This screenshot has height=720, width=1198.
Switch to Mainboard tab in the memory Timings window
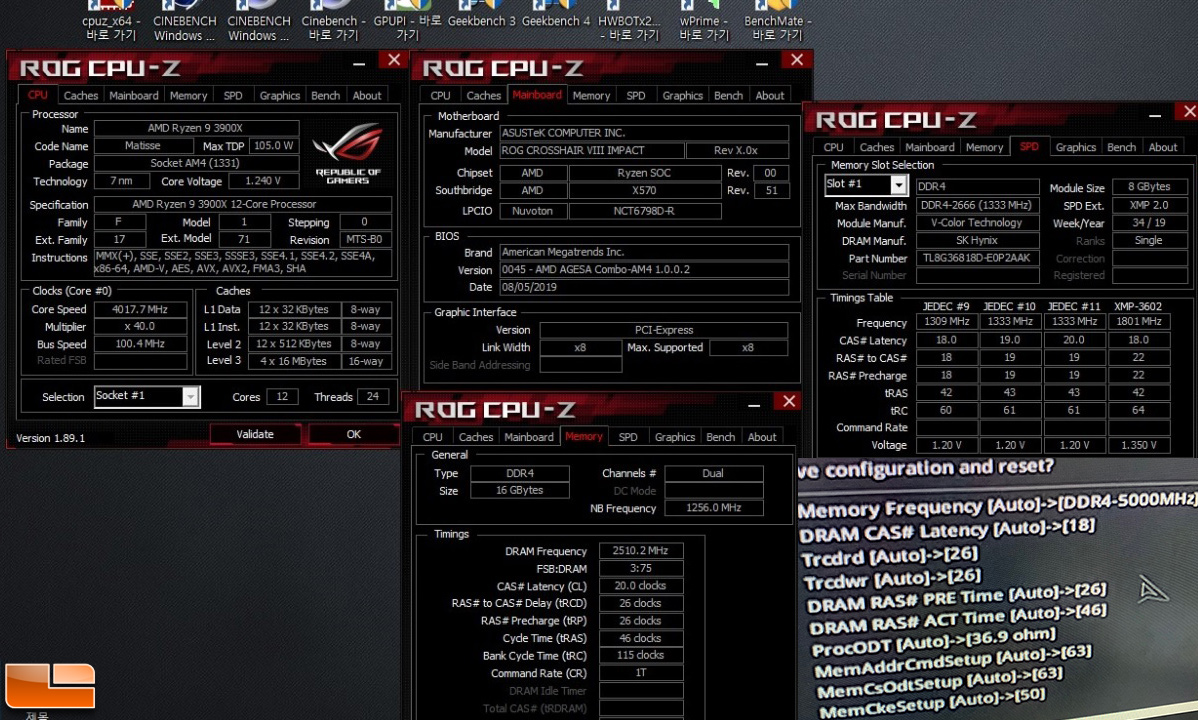tap(529, 437)
